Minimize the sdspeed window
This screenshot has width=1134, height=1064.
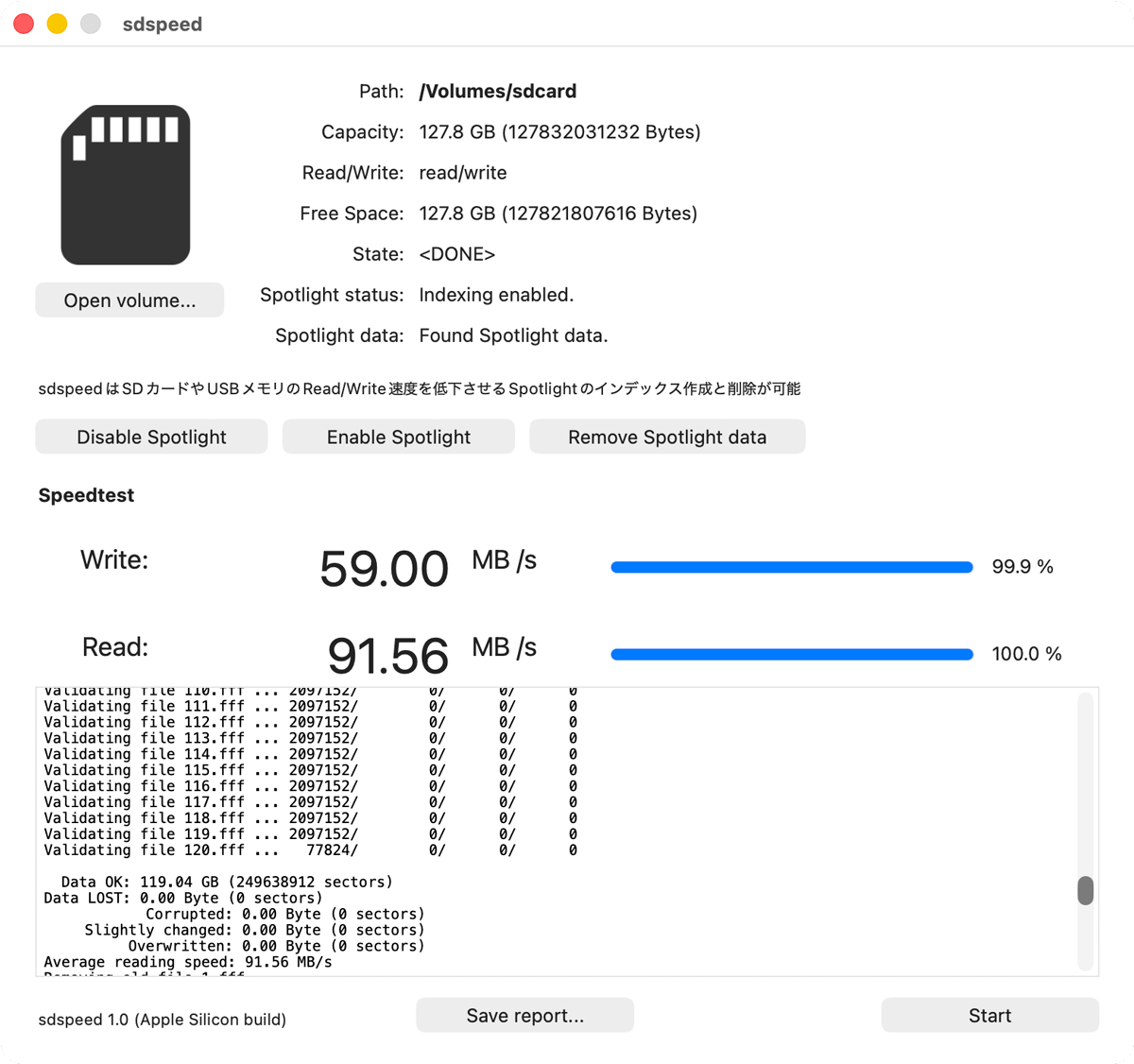pos(58,24)
